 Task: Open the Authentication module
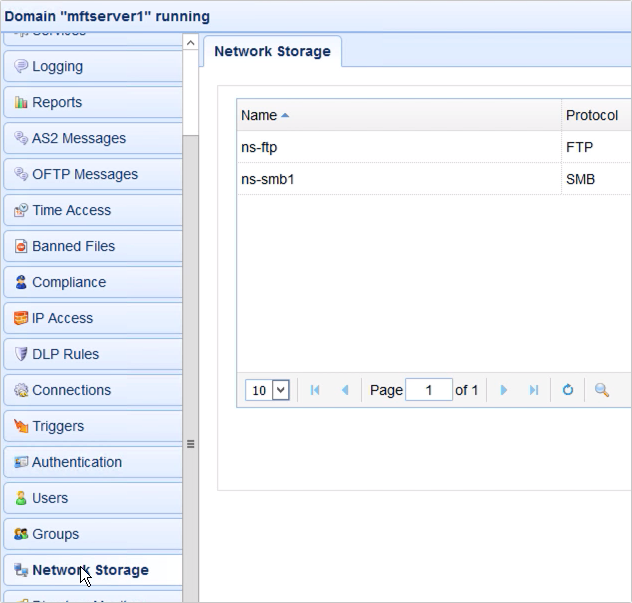tap(76, 462)
